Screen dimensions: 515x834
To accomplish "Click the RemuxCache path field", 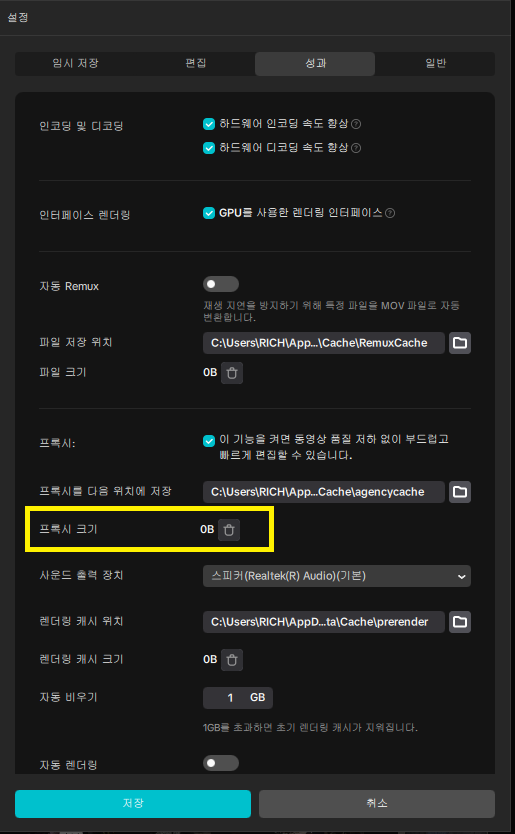I will click(x=323, y=343).
